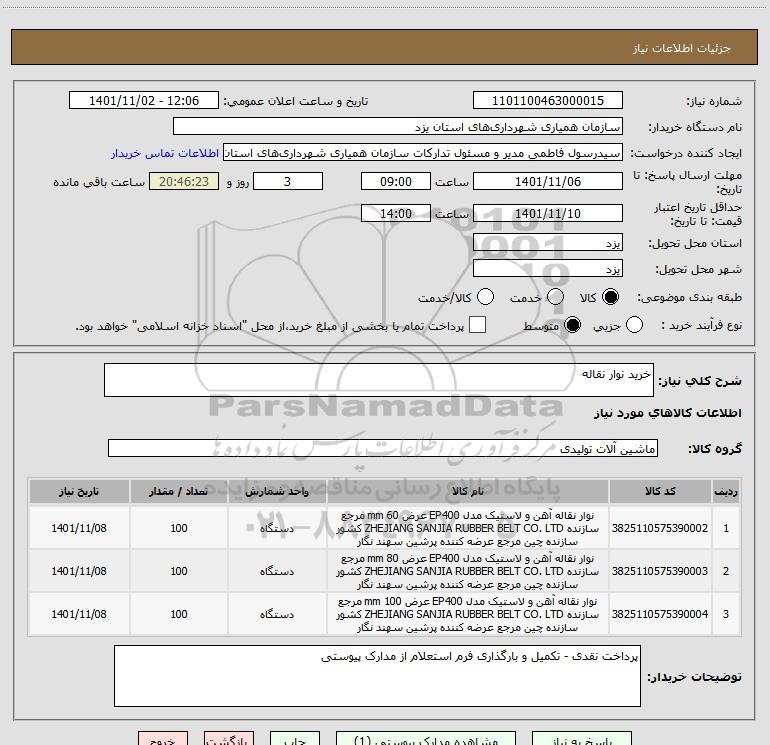
Task: Click the 60 mm conveyor belt item name
Action: [x=468, y=528]
